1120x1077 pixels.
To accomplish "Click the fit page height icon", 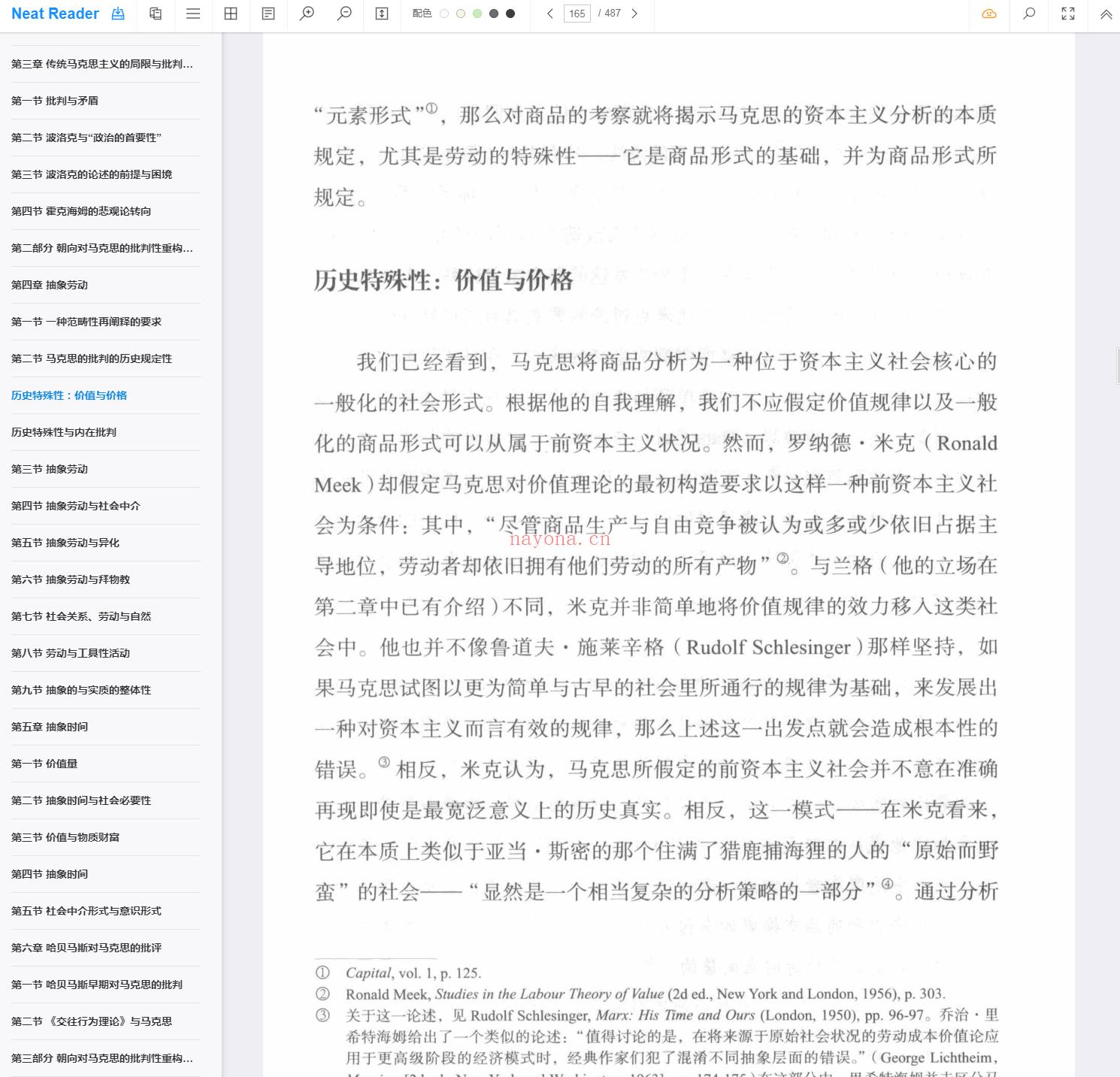I will click(x=382, y=14).
